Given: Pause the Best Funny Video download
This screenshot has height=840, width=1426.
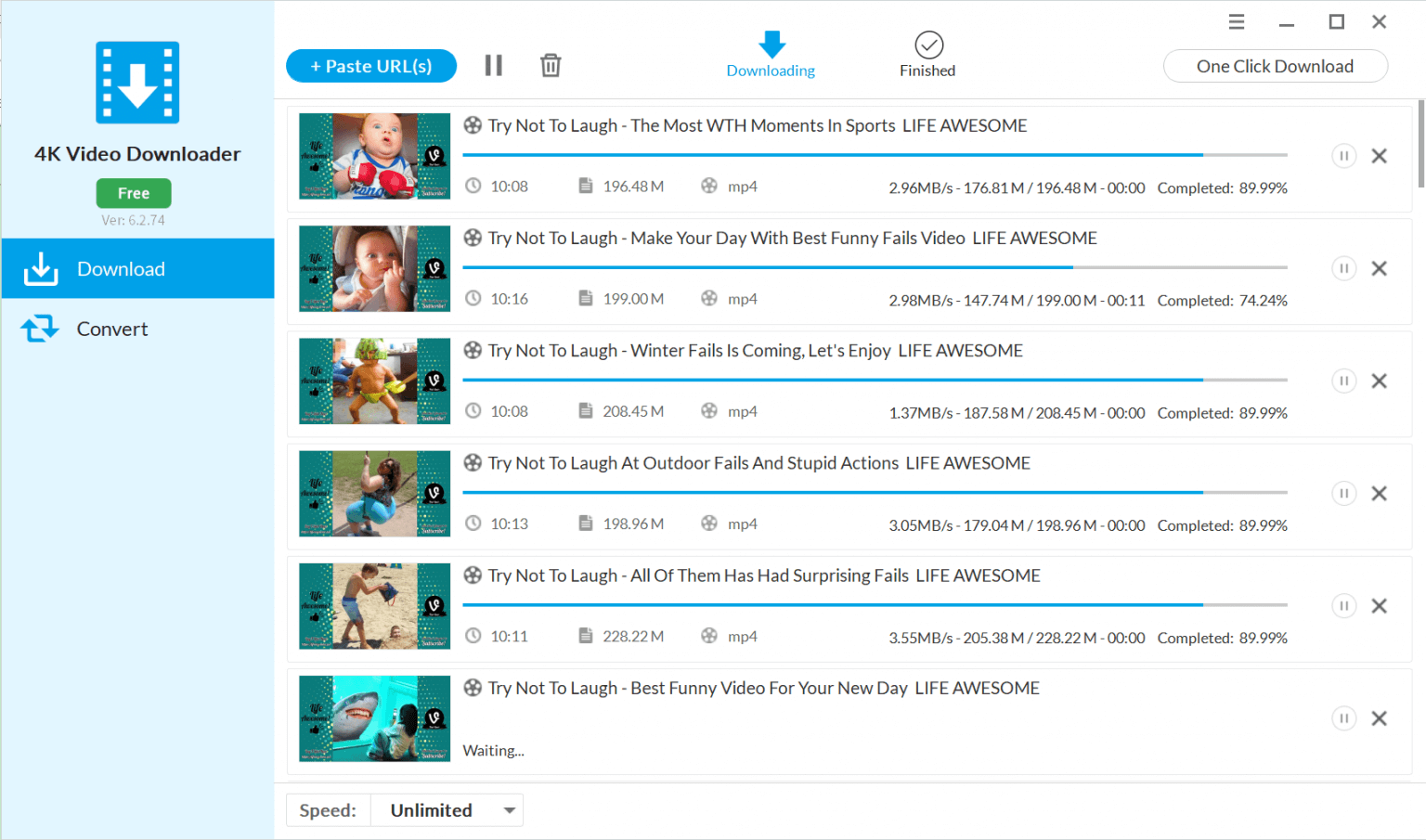Looking at the screenshot, I should (1343, 717).
